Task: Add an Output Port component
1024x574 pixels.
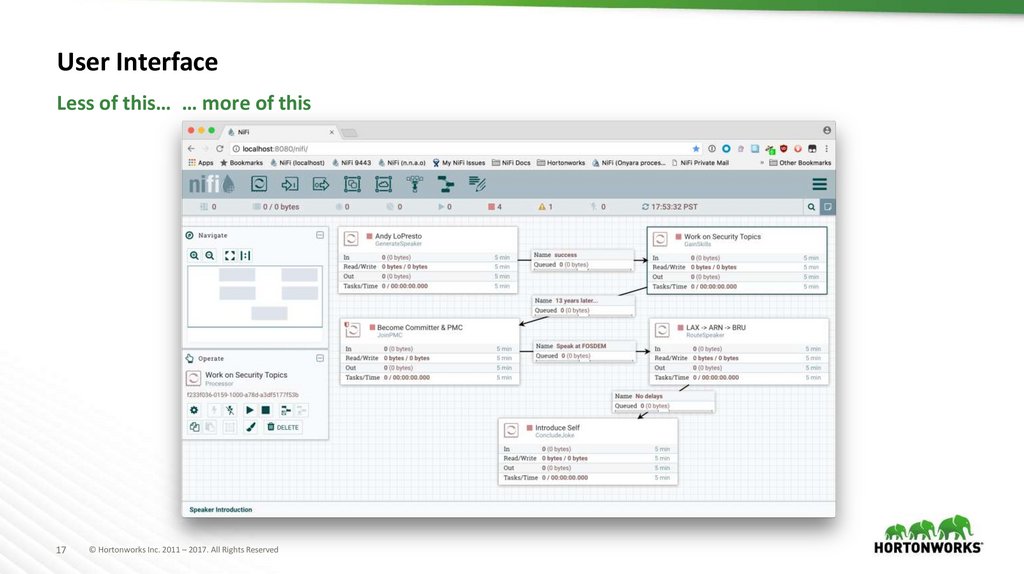Action: tap(321, 184)
